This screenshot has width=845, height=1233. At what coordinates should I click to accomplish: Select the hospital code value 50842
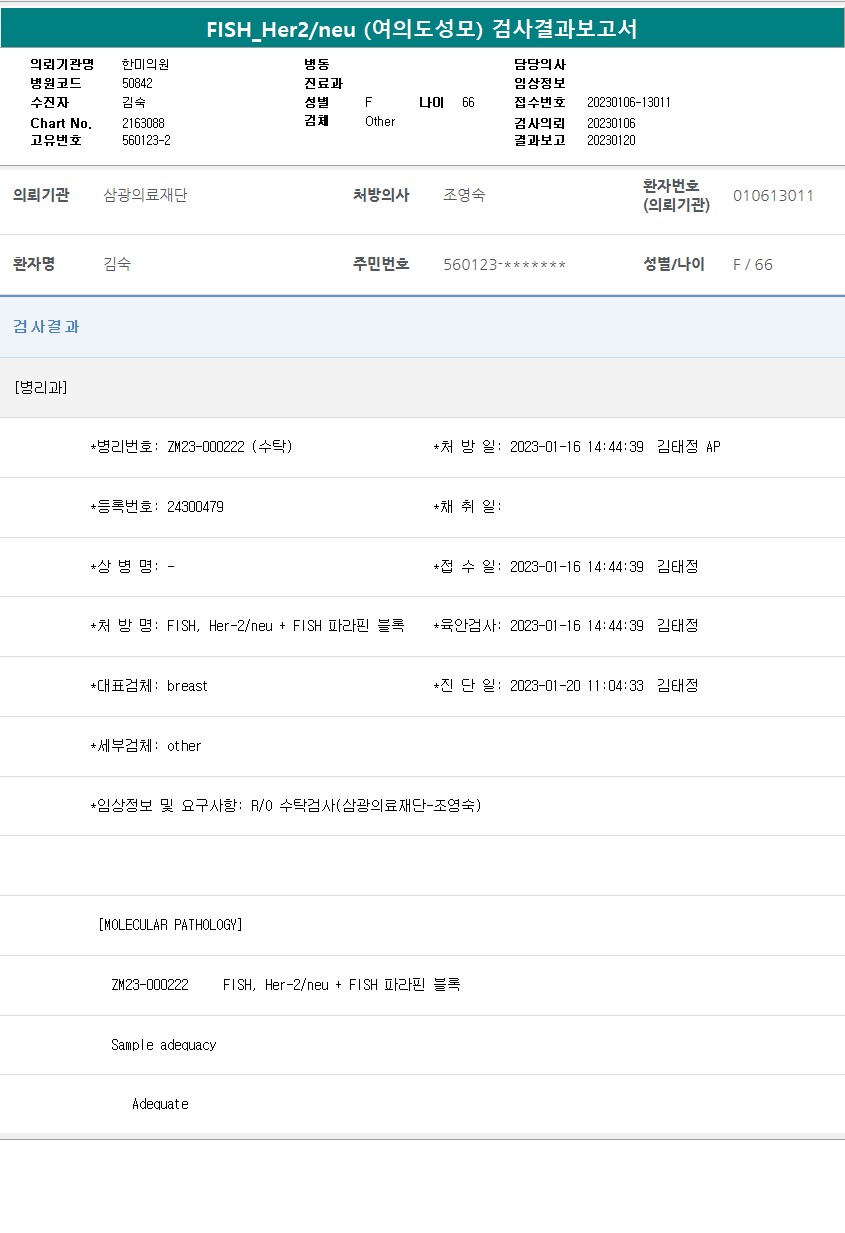pos(137,83)
